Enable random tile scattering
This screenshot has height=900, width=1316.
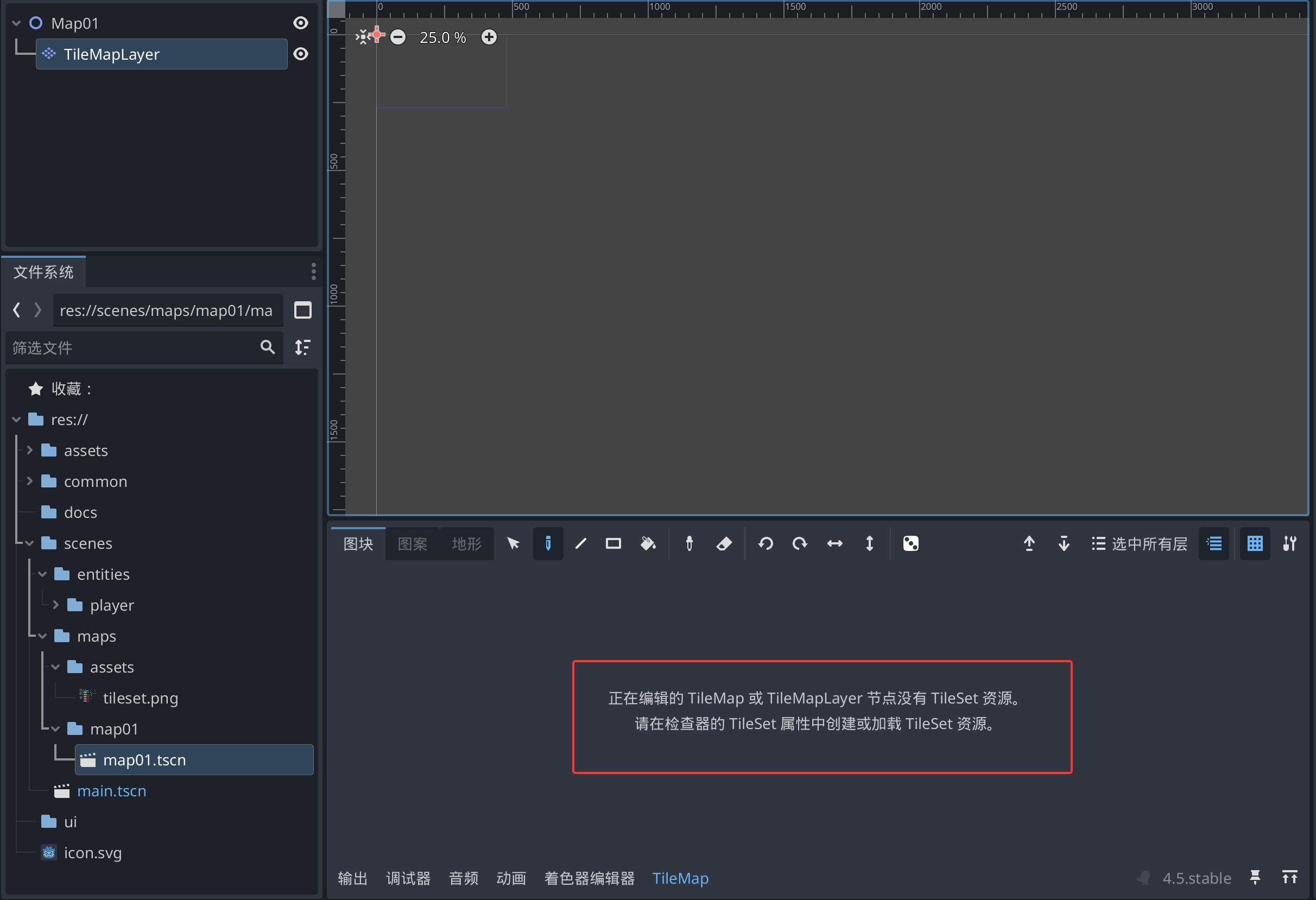[x=910, y=543]
